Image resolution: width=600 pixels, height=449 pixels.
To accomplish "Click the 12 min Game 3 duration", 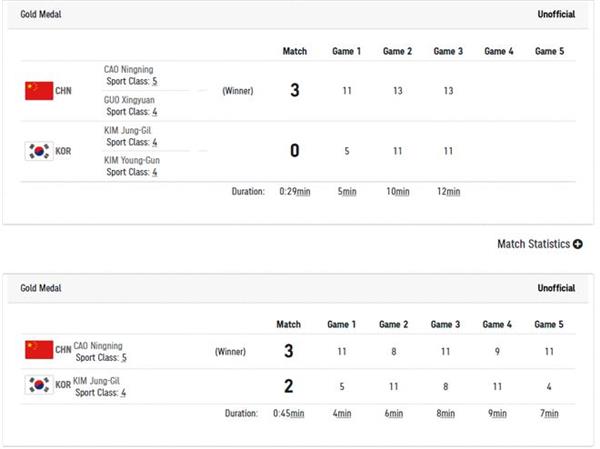I will 448,191.
